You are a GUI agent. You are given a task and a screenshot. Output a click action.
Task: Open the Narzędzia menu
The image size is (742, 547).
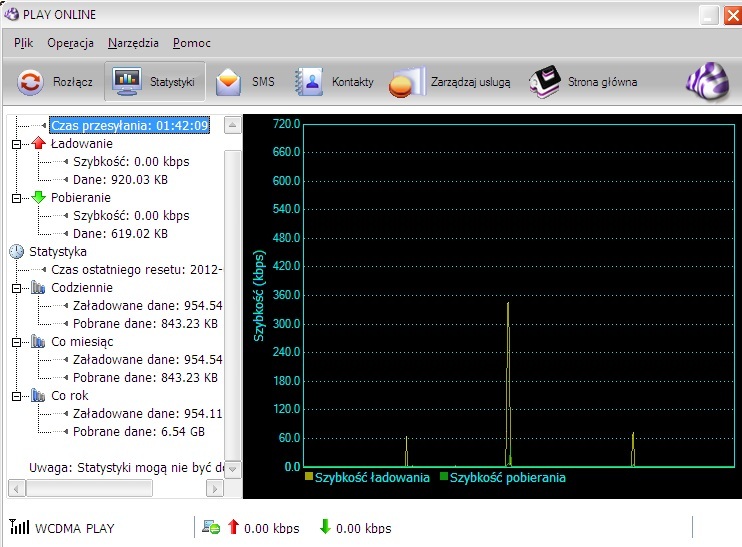133,43
